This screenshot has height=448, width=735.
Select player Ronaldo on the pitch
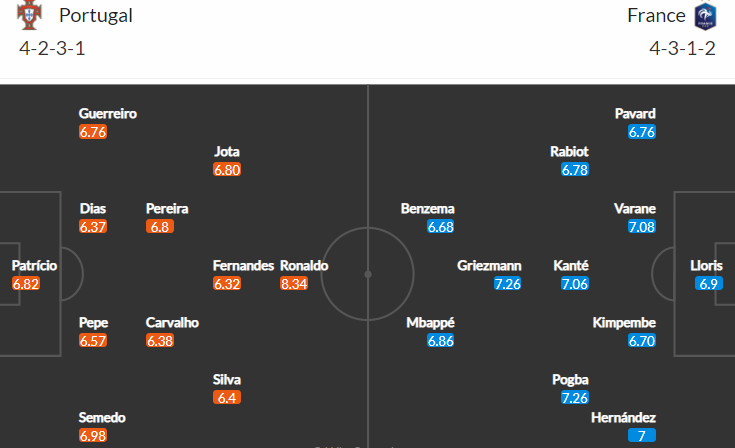[304, 266]
